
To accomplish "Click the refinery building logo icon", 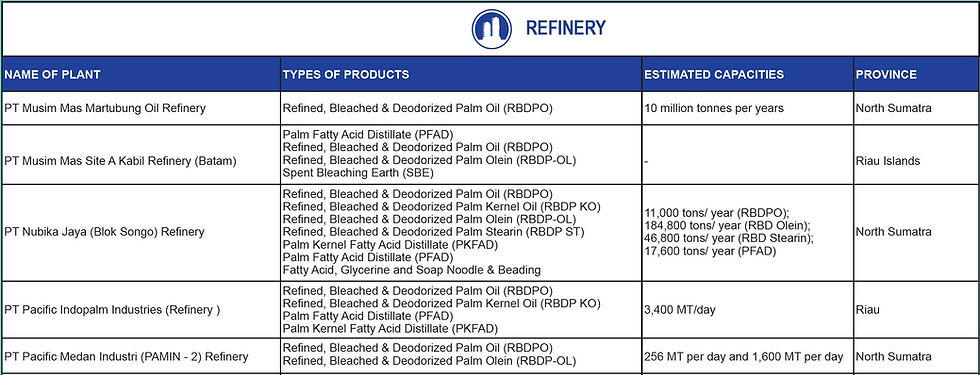I will pos(491,29).
